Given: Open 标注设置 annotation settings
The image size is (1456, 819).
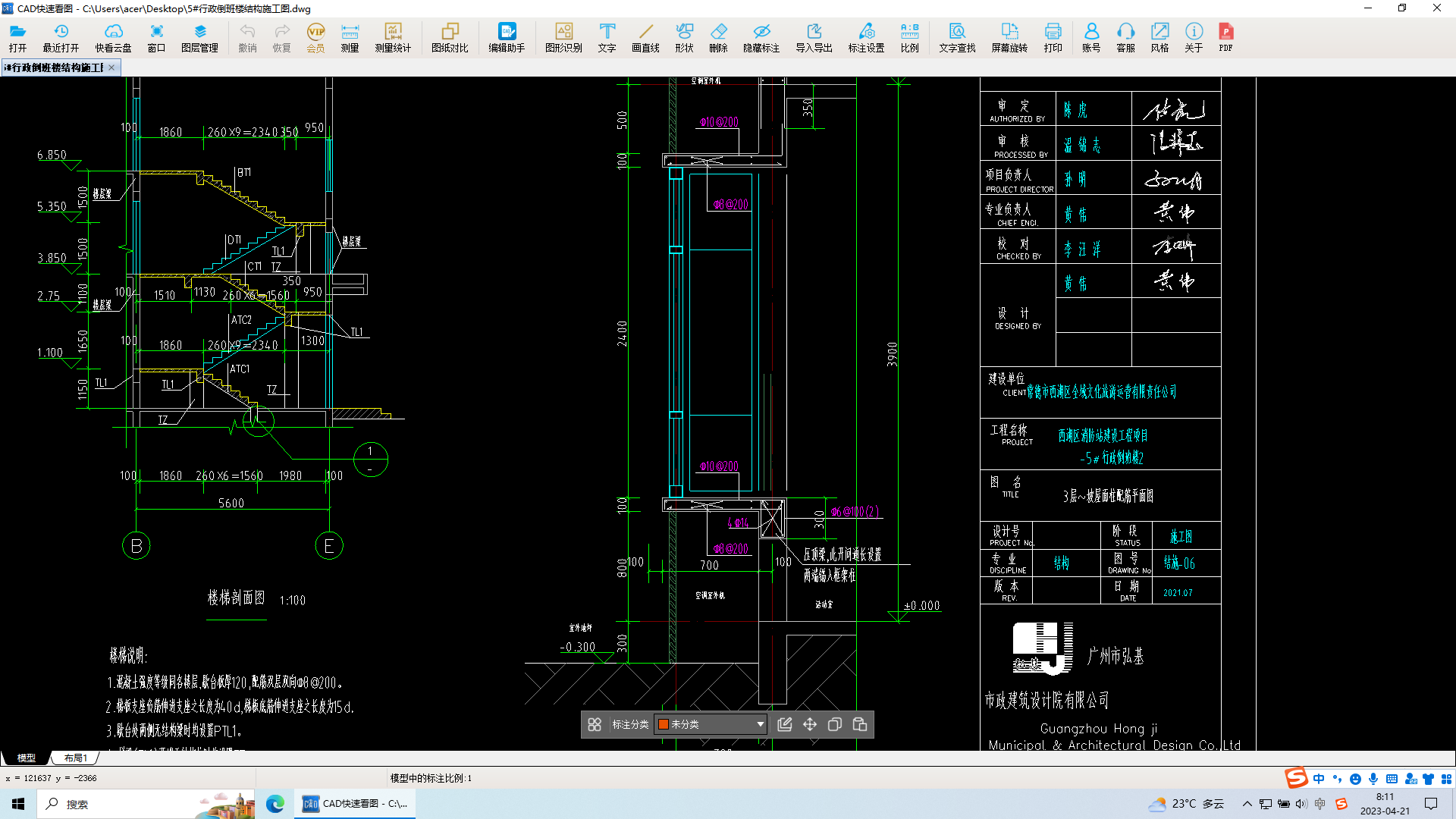Looking at the screenshot, I should [x=866, y=37].
